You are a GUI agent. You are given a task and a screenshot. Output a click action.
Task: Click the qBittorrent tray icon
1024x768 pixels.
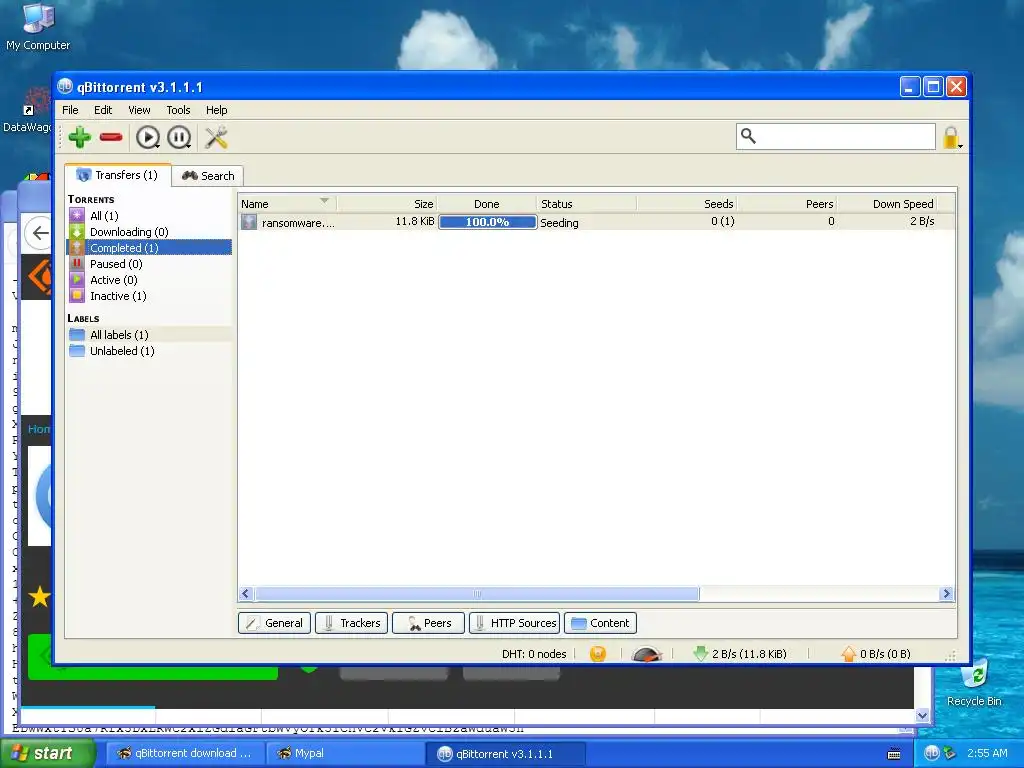(932, 753)
